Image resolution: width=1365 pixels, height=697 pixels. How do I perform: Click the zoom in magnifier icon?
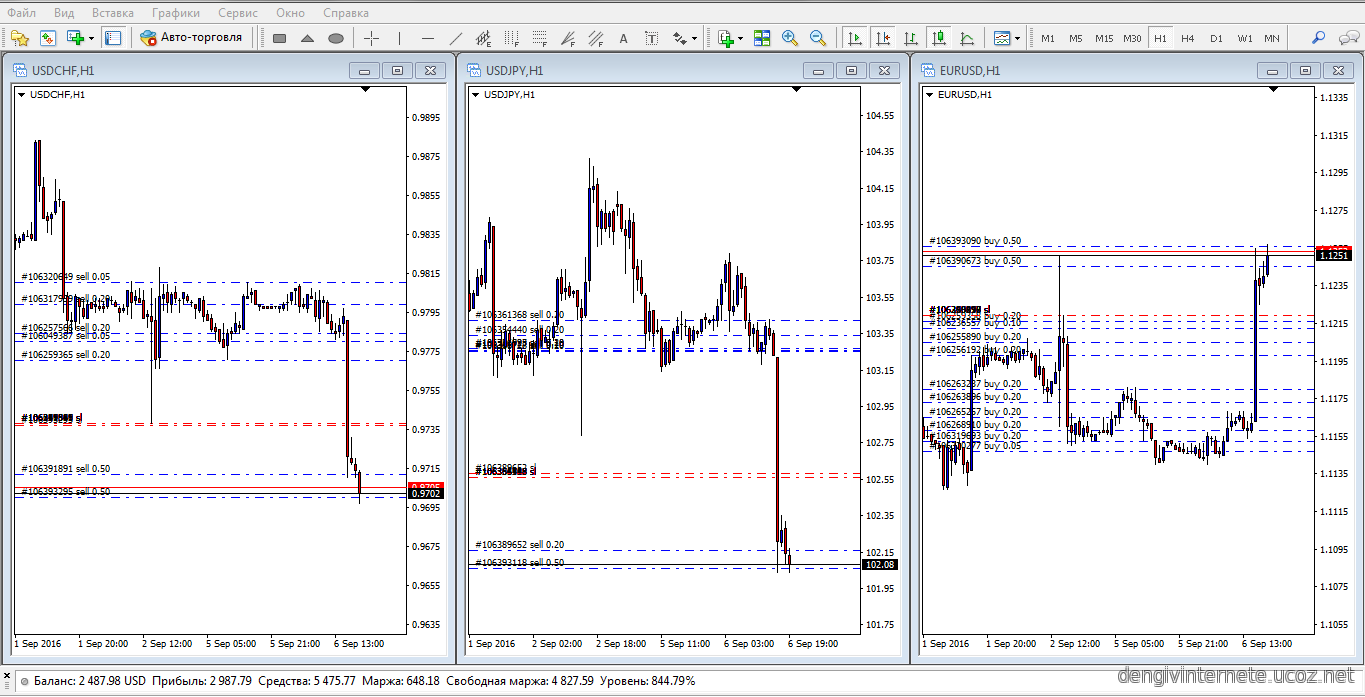790,38
